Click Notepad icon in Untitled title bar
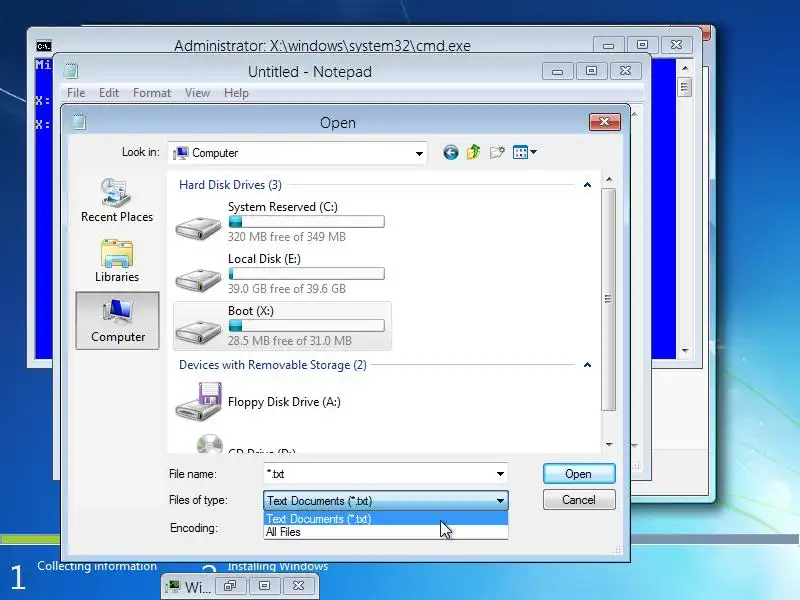Image resolution: width=800 pixels, height=600 pixels. (71, 71)
